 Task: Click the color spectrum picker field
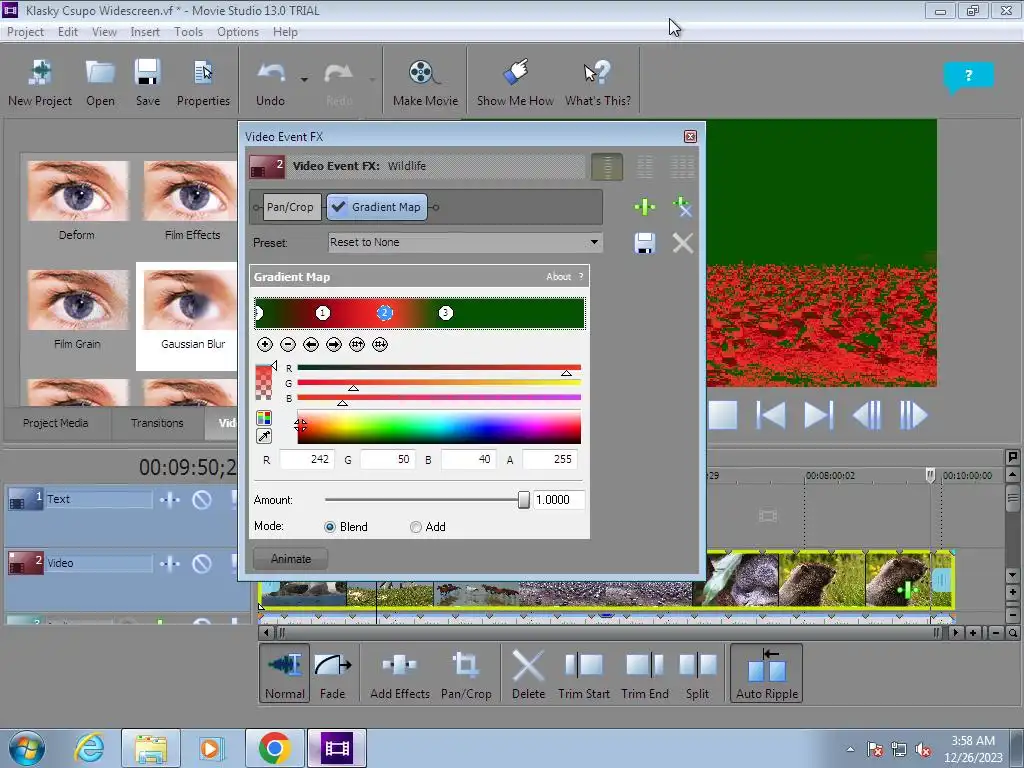439,427
